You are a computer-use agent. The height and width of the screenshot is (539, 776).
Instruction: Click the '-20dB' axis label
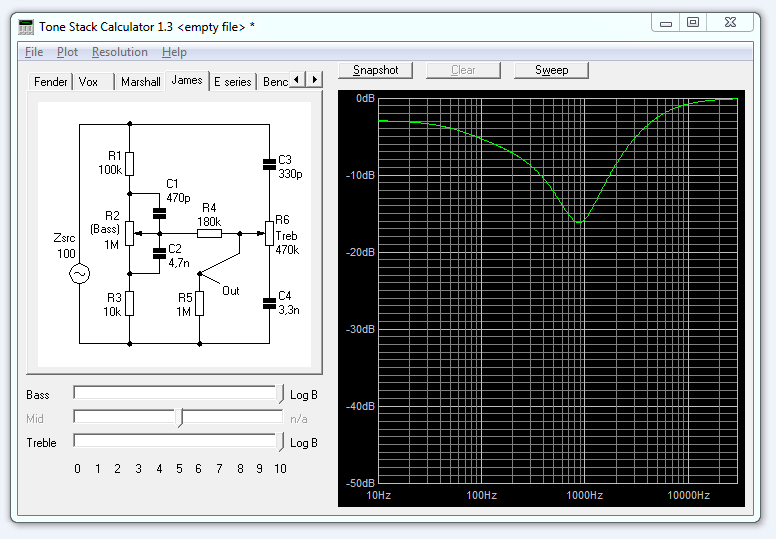point(360,252)
